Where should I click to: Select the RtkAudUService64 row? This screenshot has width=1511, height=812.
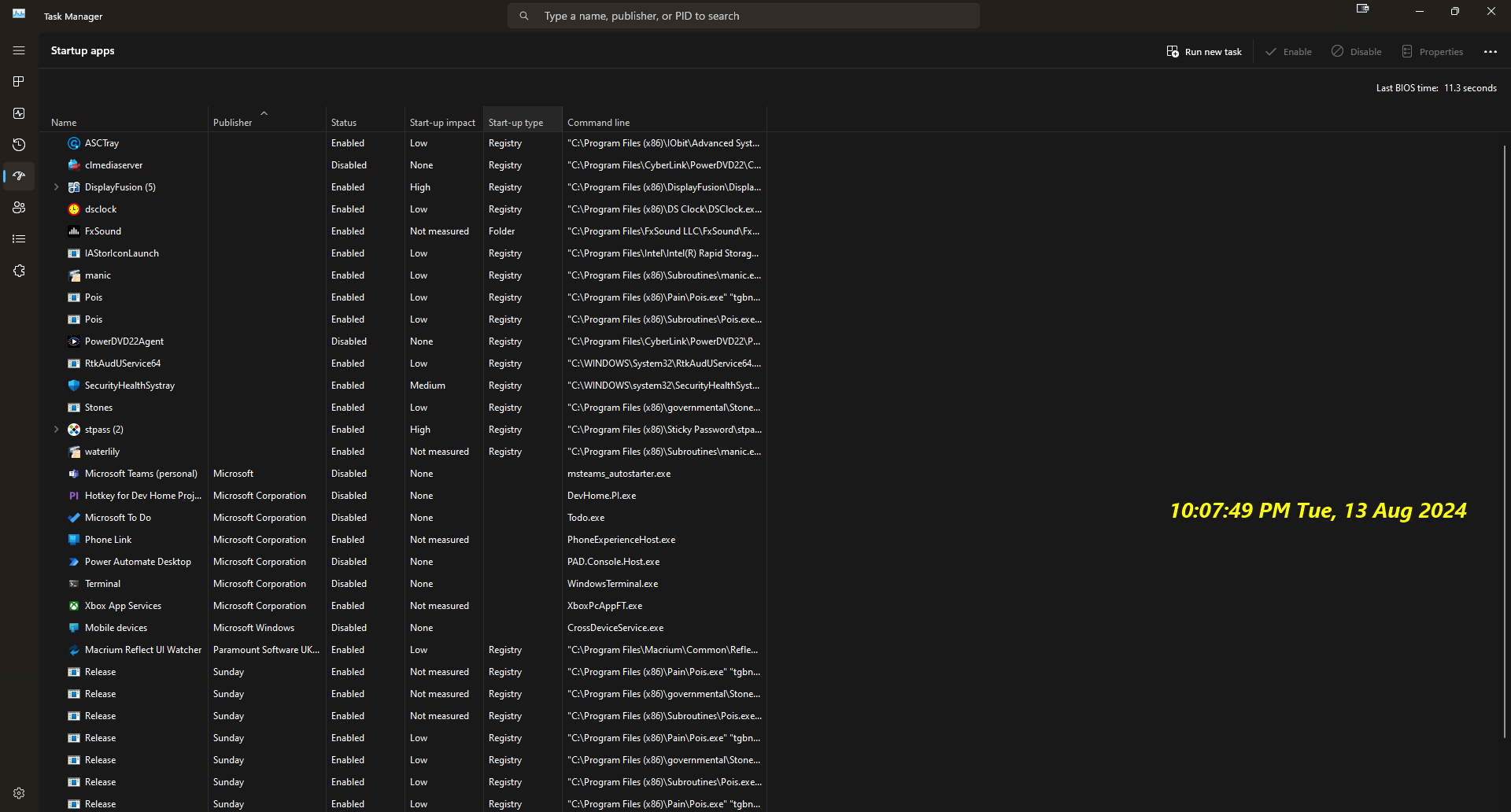(x=403, y=364)
